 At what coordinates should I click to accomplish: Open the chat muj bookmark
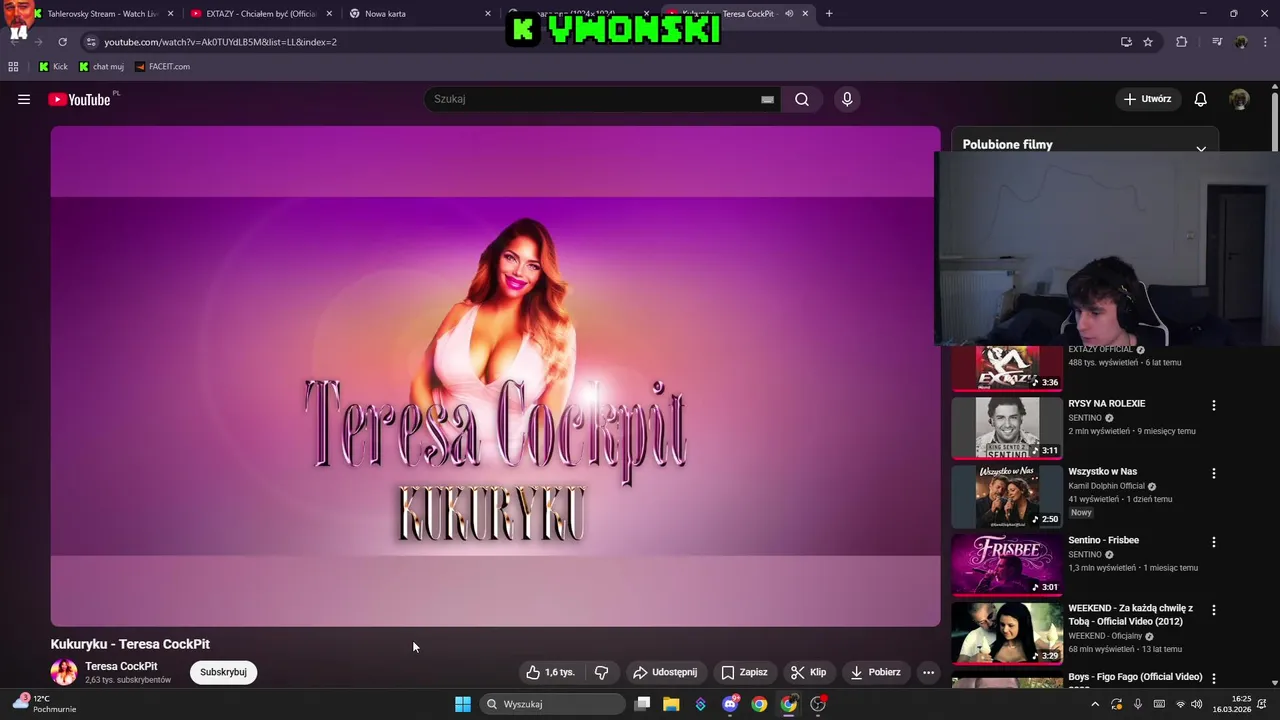100,67
